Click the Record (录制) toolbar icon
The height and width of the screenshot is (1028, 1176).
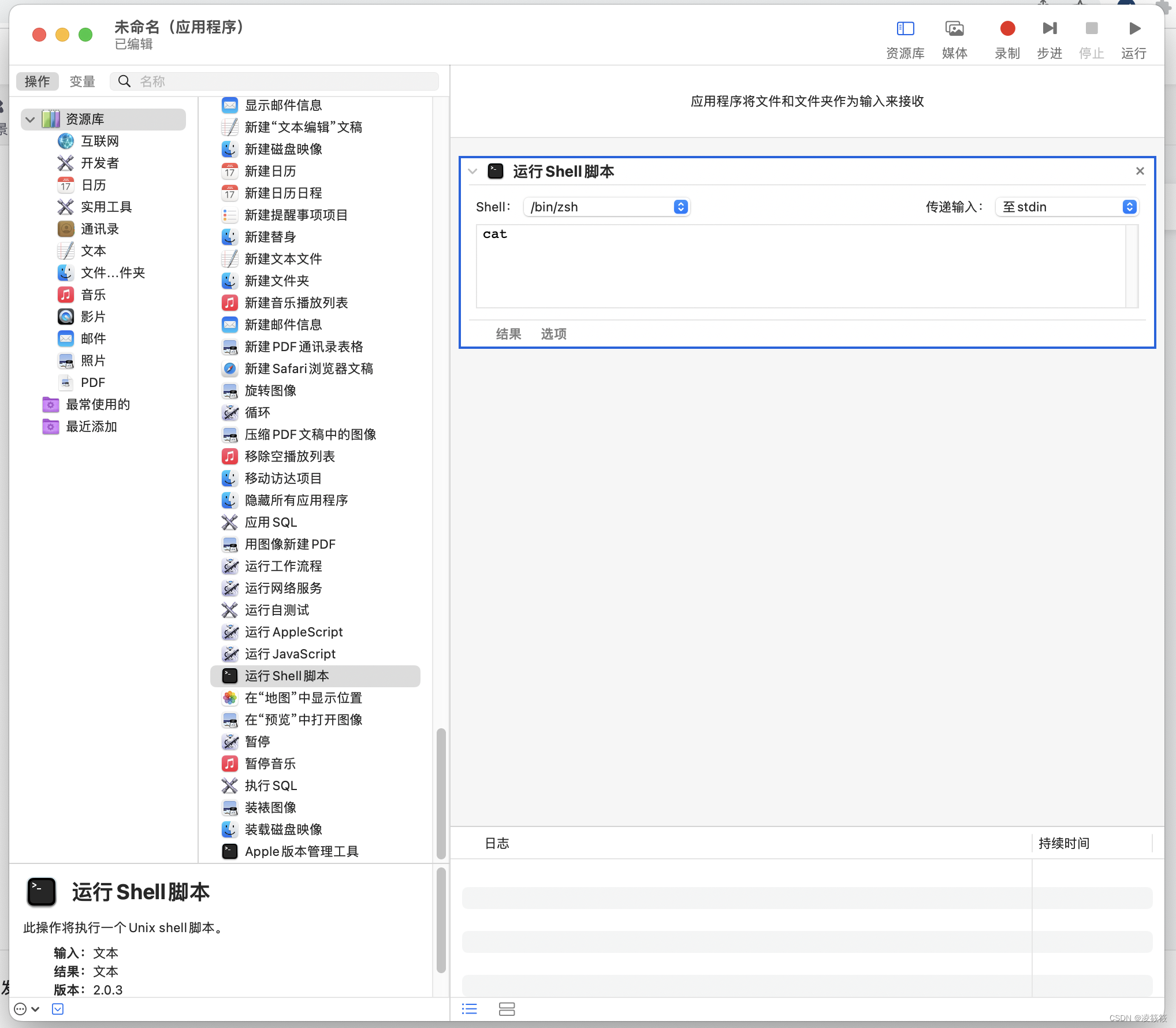tap(1007, 28)
